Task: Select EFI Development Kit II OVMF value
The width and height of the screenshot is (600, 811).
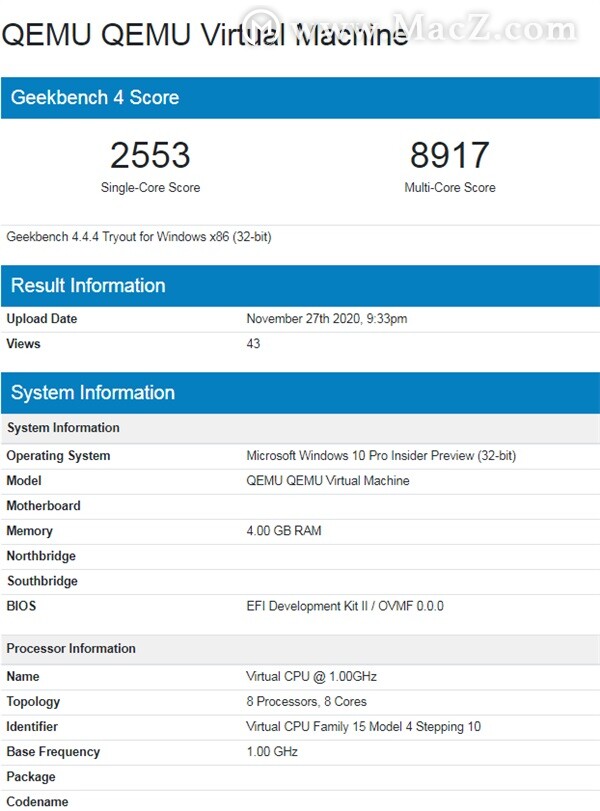Action: pyautogui.click(x=345, y=606)
